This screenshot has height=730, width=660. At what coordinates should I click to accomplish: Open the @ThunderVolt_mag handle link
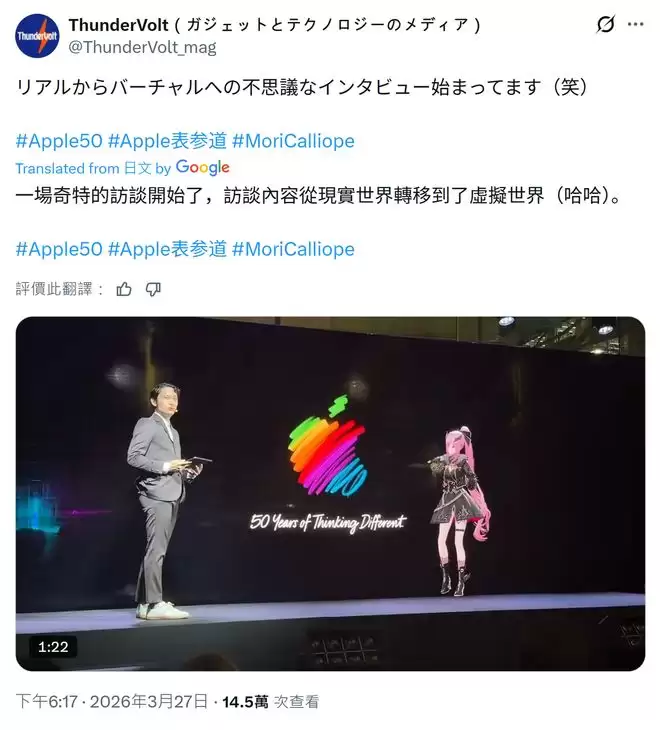(x=142, y=47)
